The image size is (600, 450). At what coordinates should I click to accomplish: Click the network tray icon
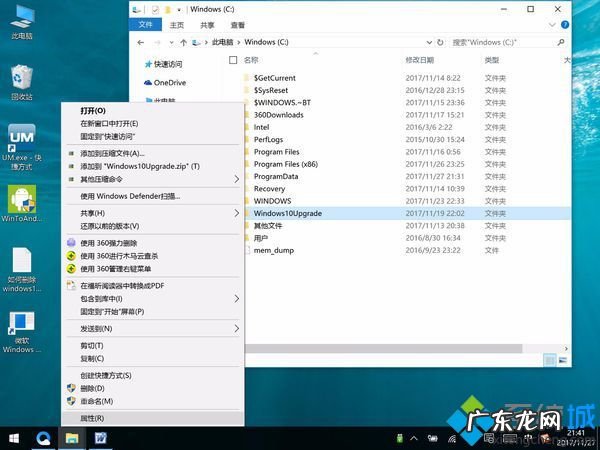pyautogui.click(x=452, y=439)
